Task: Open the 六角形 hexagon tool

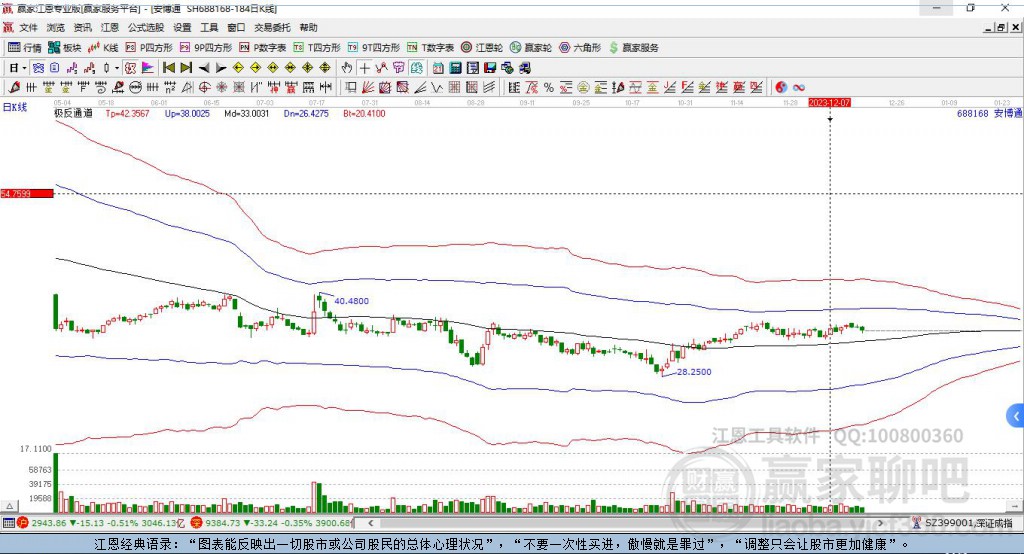Action: click(x=580, y=48)
